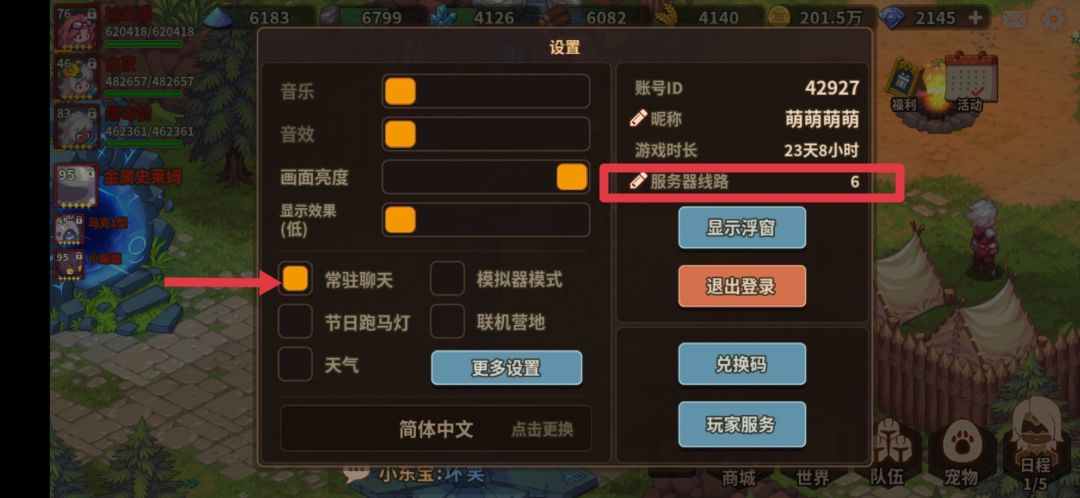Click the mail envelope icon at top right

1015,19
